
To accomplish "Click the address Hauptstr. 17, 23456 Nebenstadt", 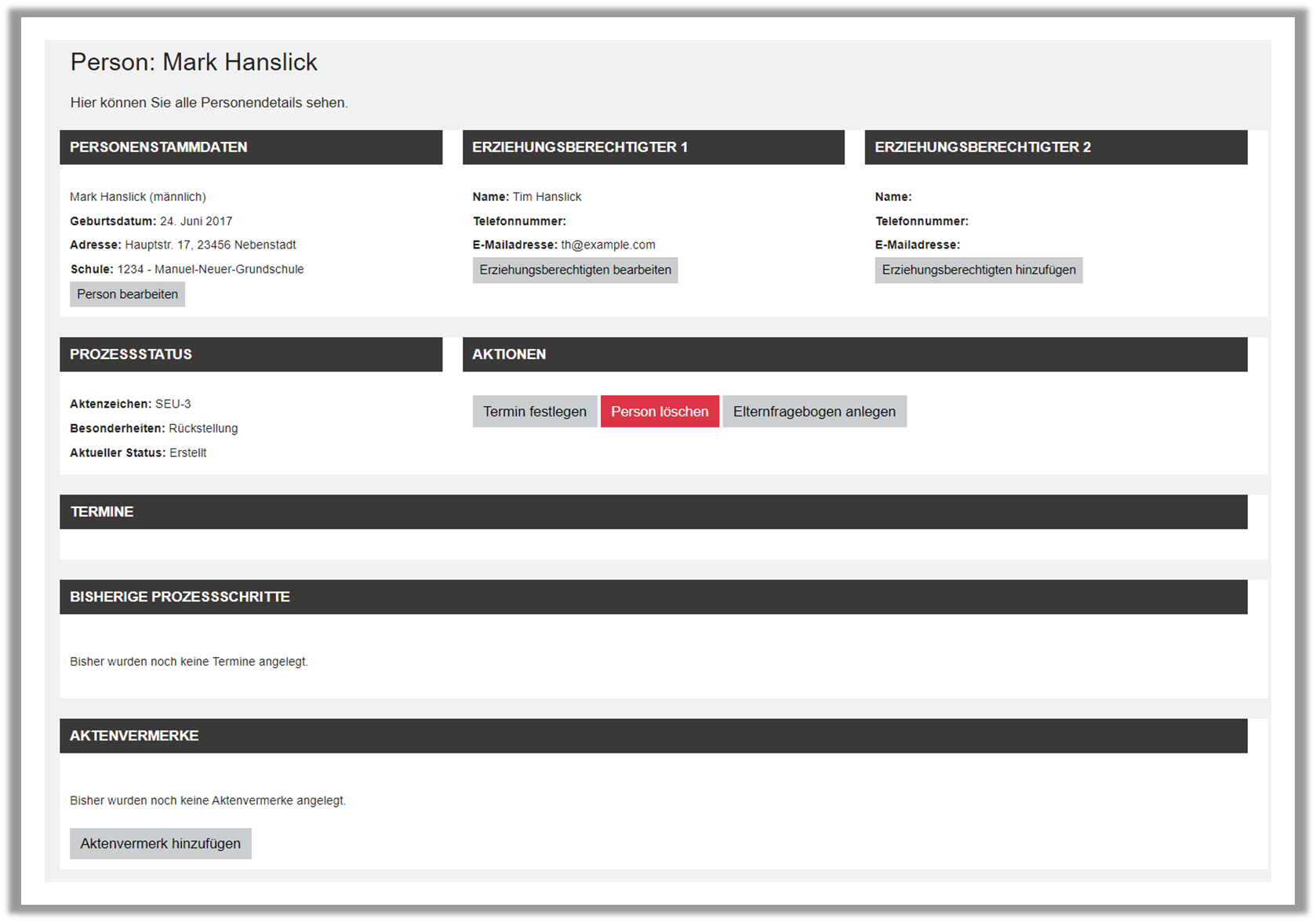I will [210, 245].
